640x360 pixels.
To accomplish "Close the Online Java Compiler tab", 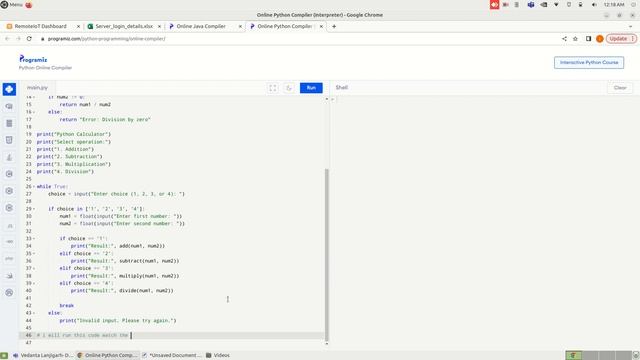I will 240,26.
